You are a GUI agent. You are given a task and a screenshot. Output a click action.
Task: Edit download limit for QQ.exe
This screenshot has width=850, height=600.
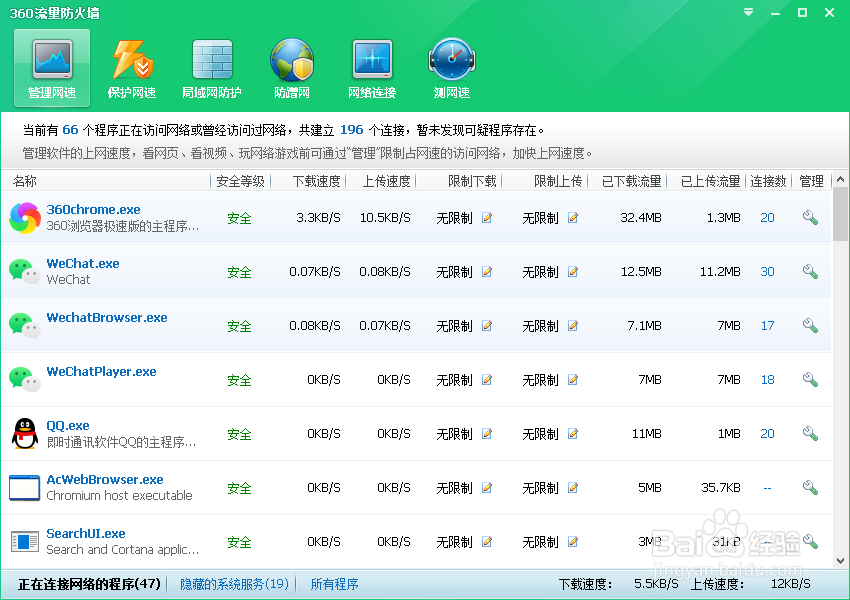tap(487, 434)
